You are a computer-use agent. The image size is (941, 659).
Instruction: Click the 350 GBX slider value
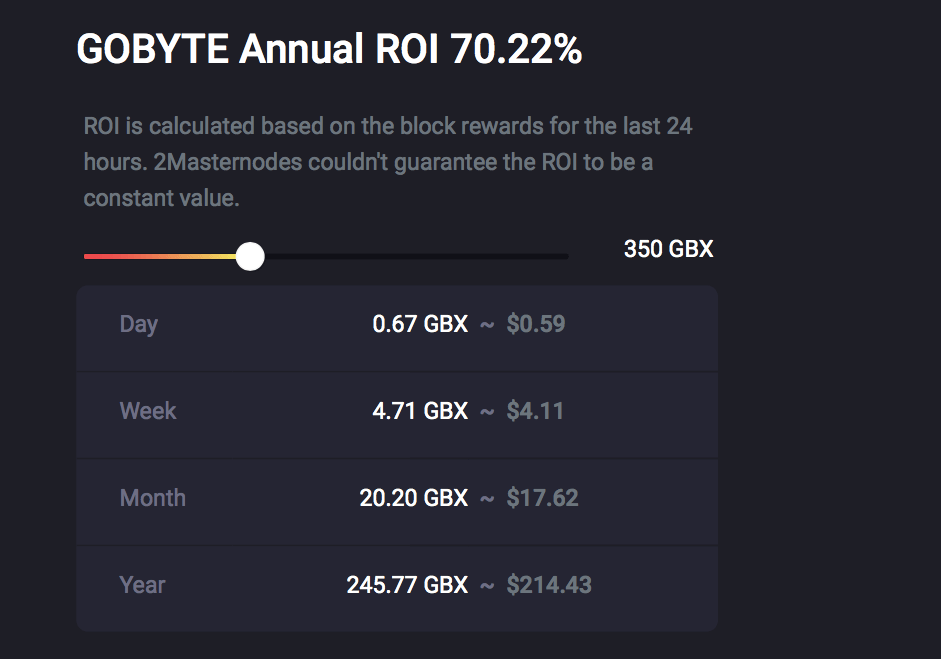click(x=668, y=249)
